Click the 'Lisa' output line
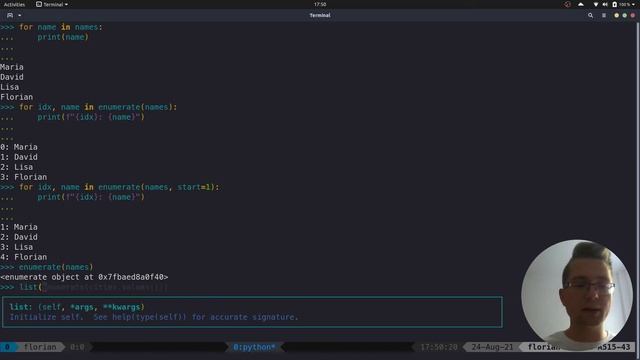Image resolution: width=640 pixels, height=360 pixels. click(x=9, y=87)
